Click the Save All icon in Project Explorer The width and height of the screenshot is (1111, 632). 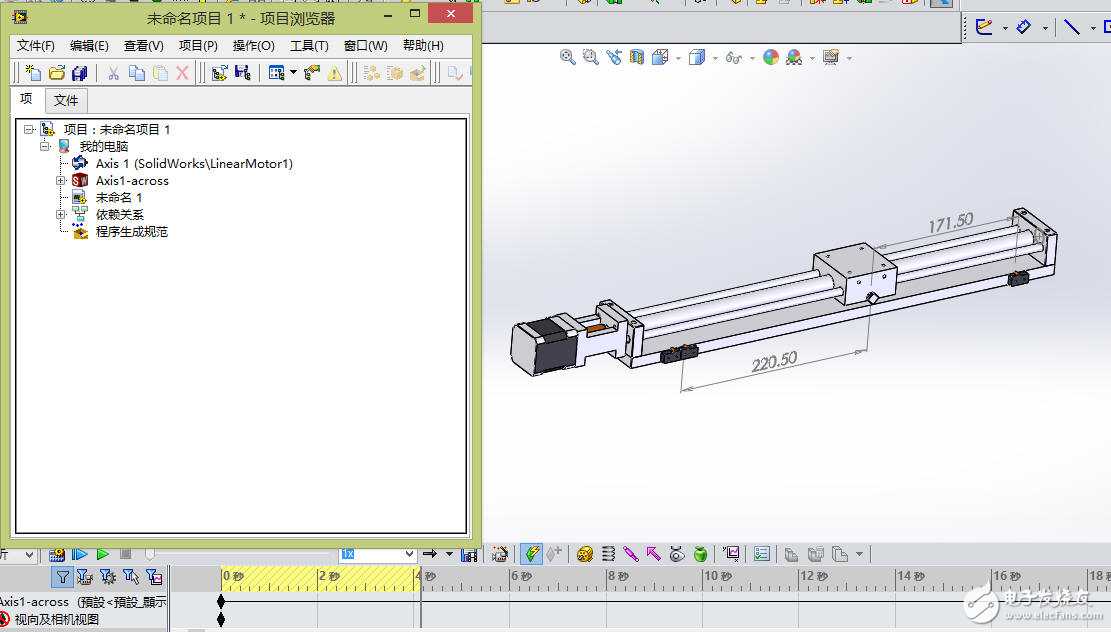(x=80, y=73)
